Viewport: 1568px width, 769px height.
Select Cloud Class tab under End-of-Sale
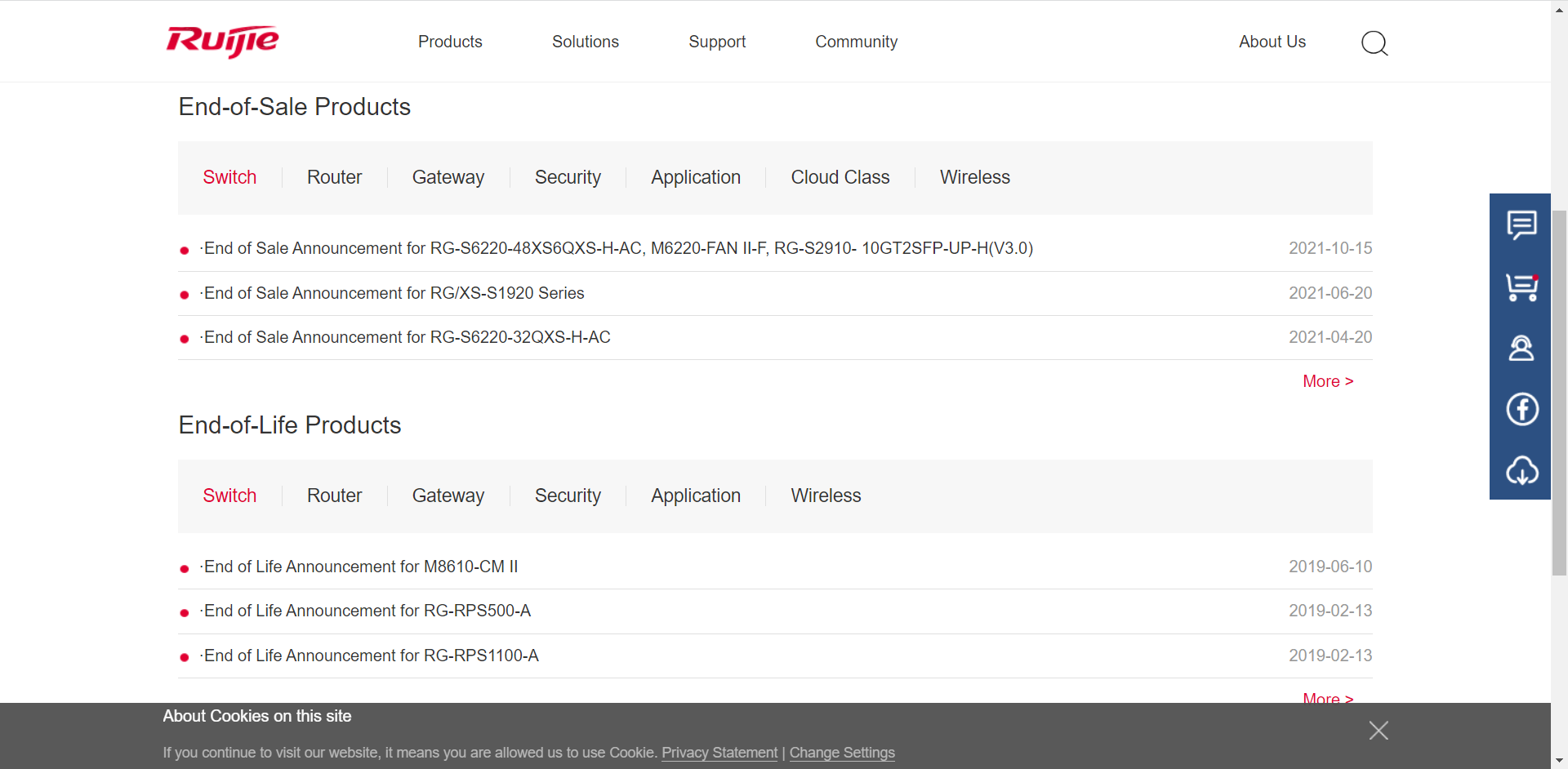pos(840,177)
